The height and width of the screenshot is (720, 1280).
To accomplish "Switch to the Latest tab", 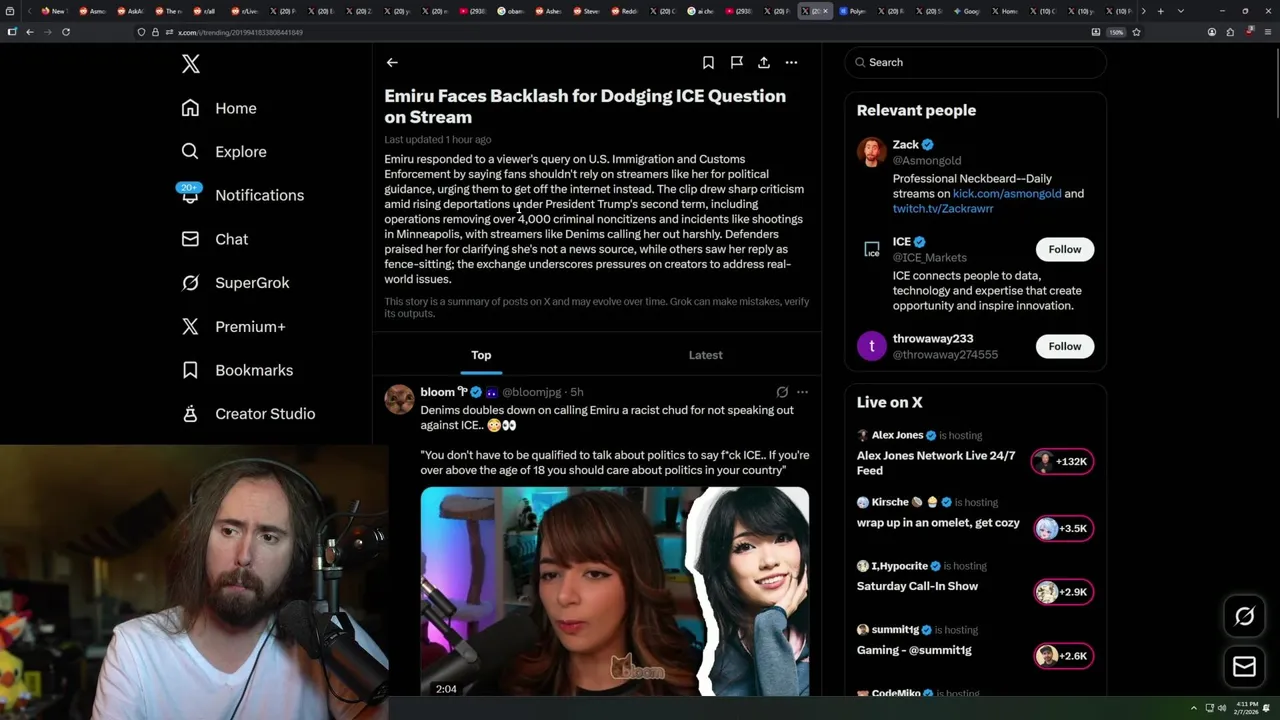I will tap(705, 355).
